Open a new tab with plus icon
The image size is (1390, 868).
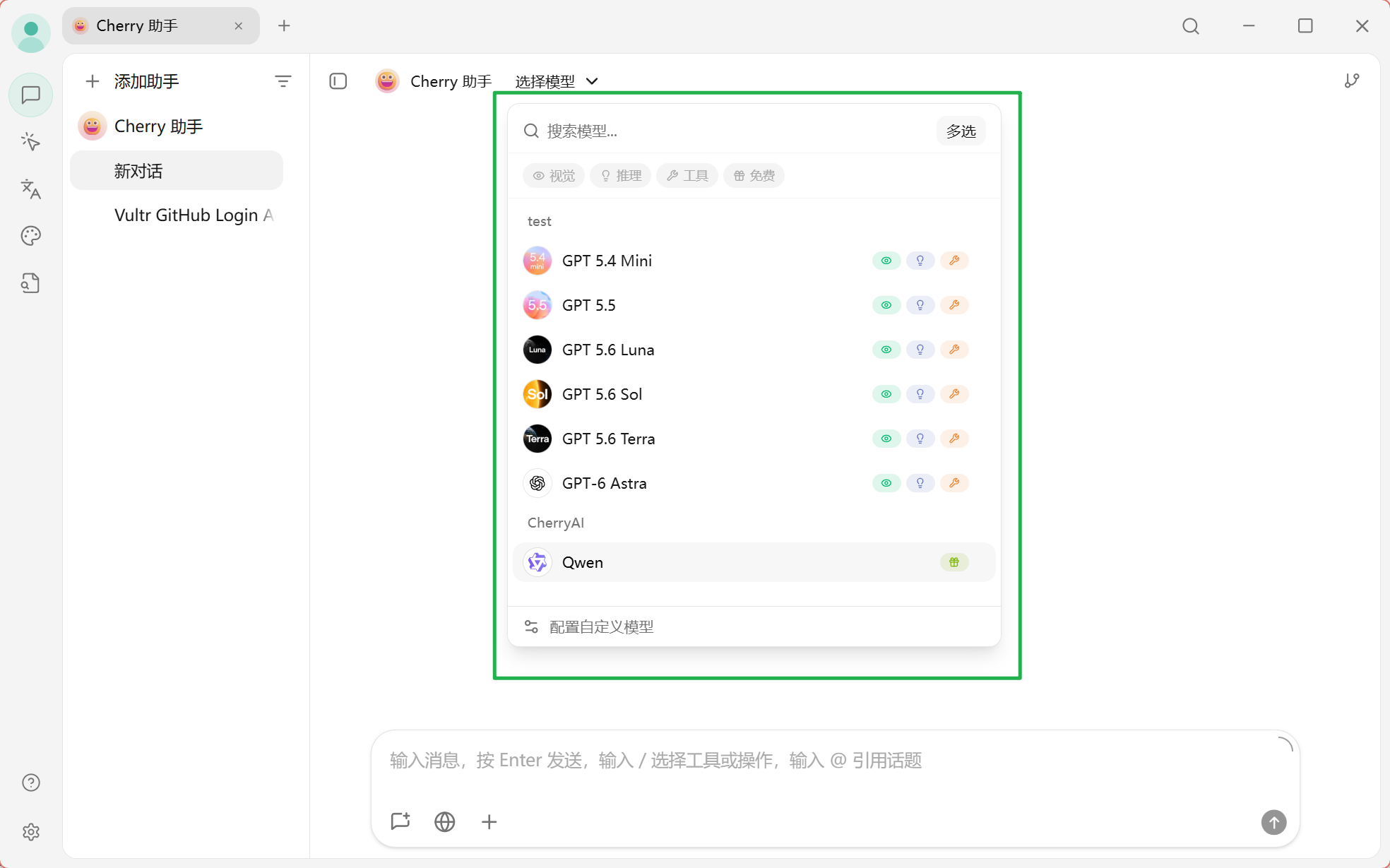tap(284, 26)
